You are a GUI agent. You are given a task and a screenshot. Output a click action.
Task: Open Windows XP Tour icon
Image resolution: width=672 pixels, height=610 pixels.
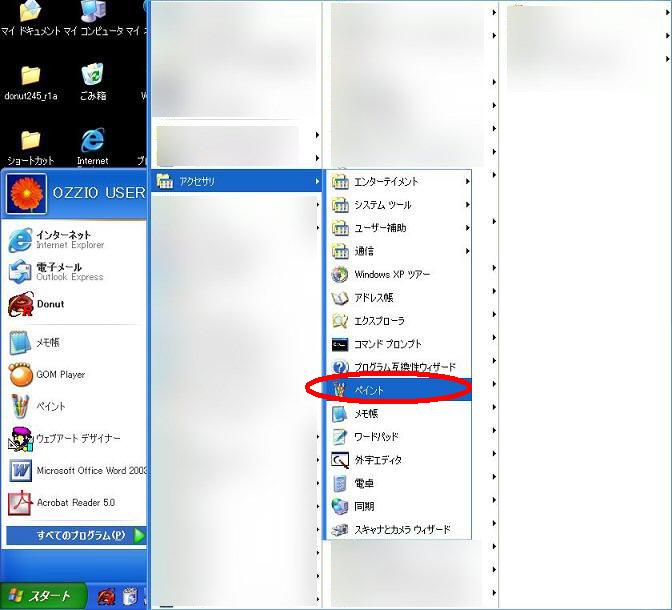coord(340,274)
